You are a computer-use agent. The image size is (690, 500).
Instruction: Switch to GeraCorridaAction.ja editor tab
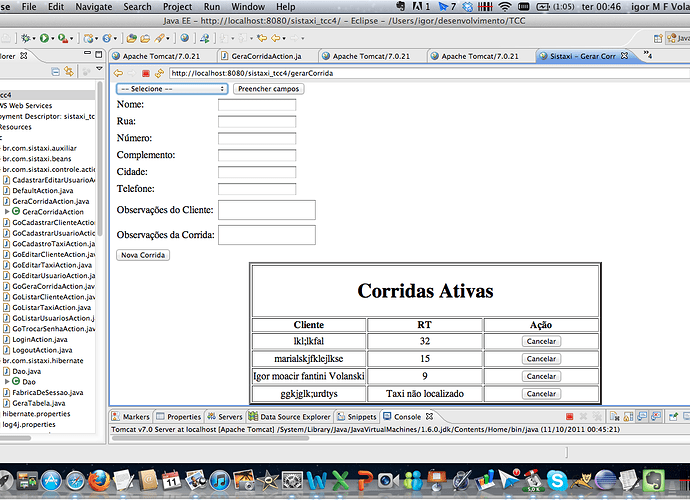(x=267, y=56)
